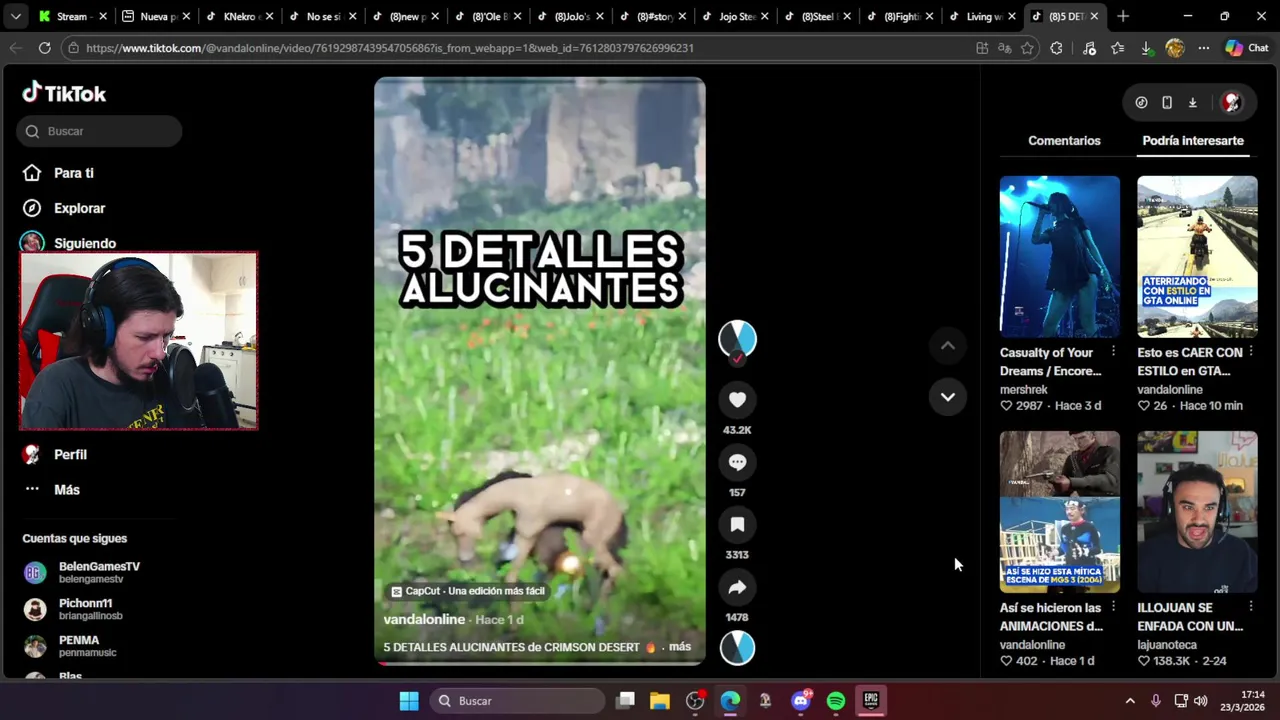
Task: Go to next video with down chevron
Action: [947, 397]
